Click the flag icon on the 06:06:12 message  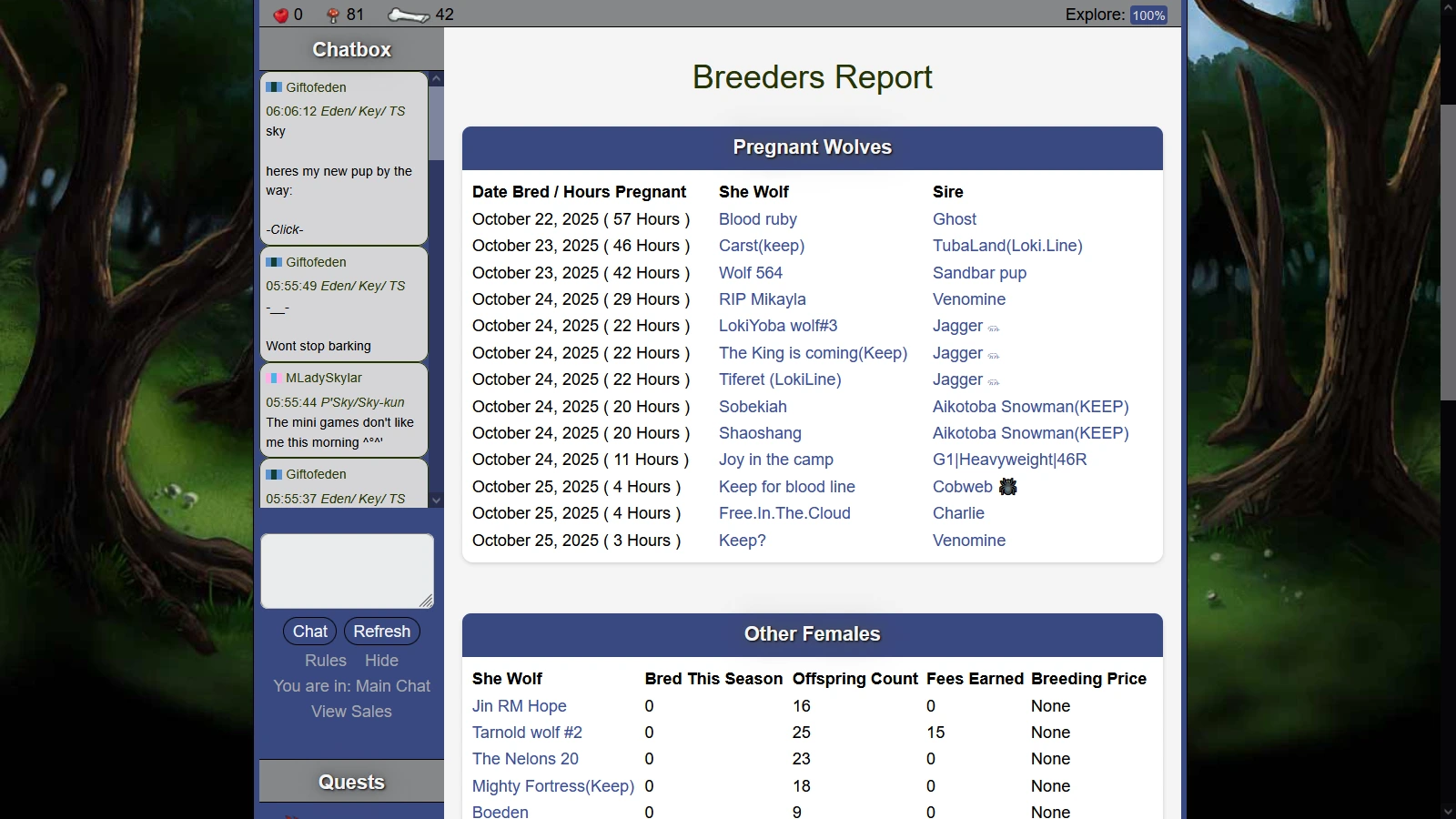(x=274, y=87)
